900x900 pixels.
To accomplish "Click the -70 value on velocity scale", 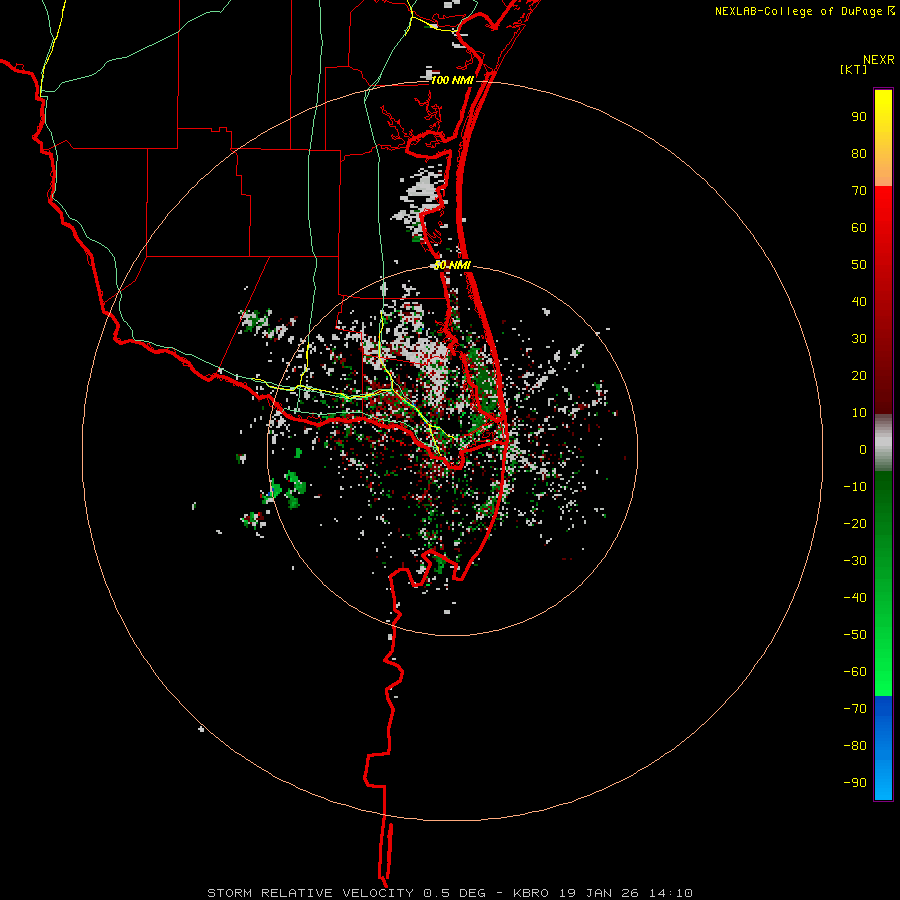I will 855,709.
